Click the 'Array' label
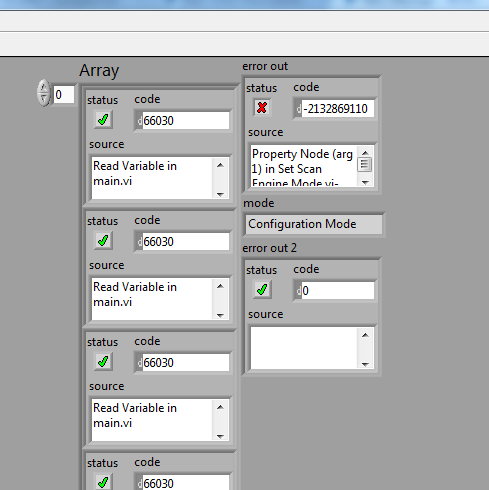This screenshot has height=490, width=489. pyautogui.click(x=99, y=71)
